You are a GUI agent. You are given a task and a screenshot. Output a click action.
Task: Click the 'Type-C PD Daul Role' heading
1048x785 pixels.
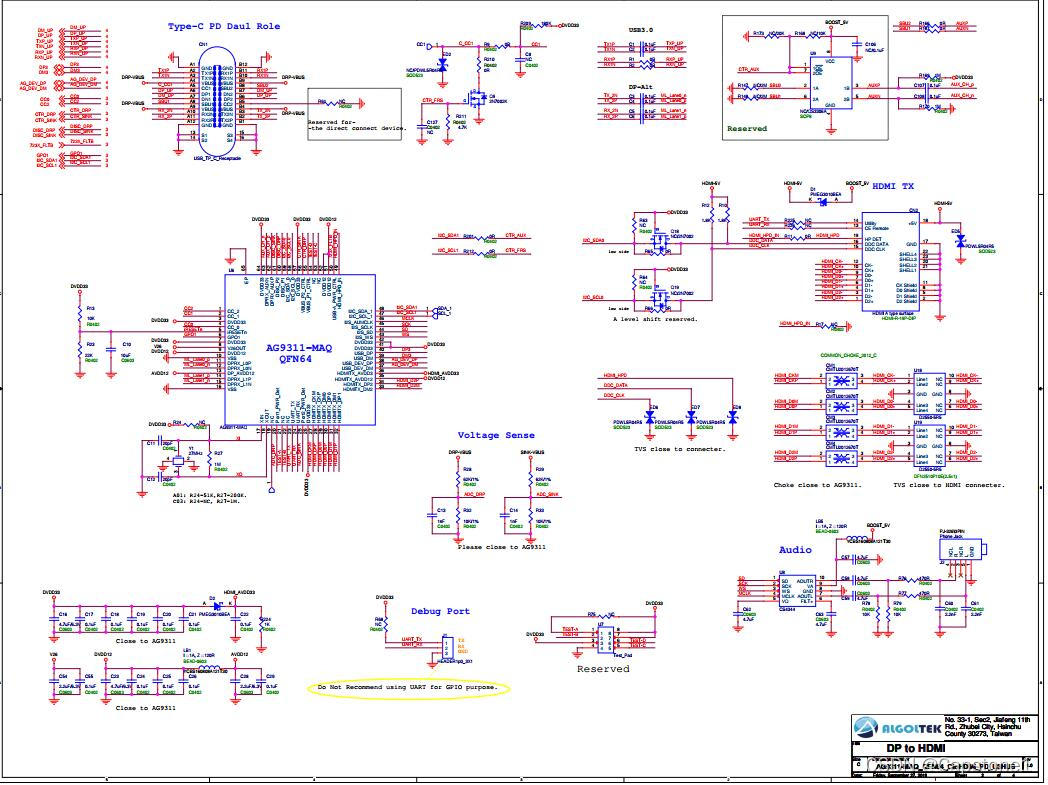point(224,26)
